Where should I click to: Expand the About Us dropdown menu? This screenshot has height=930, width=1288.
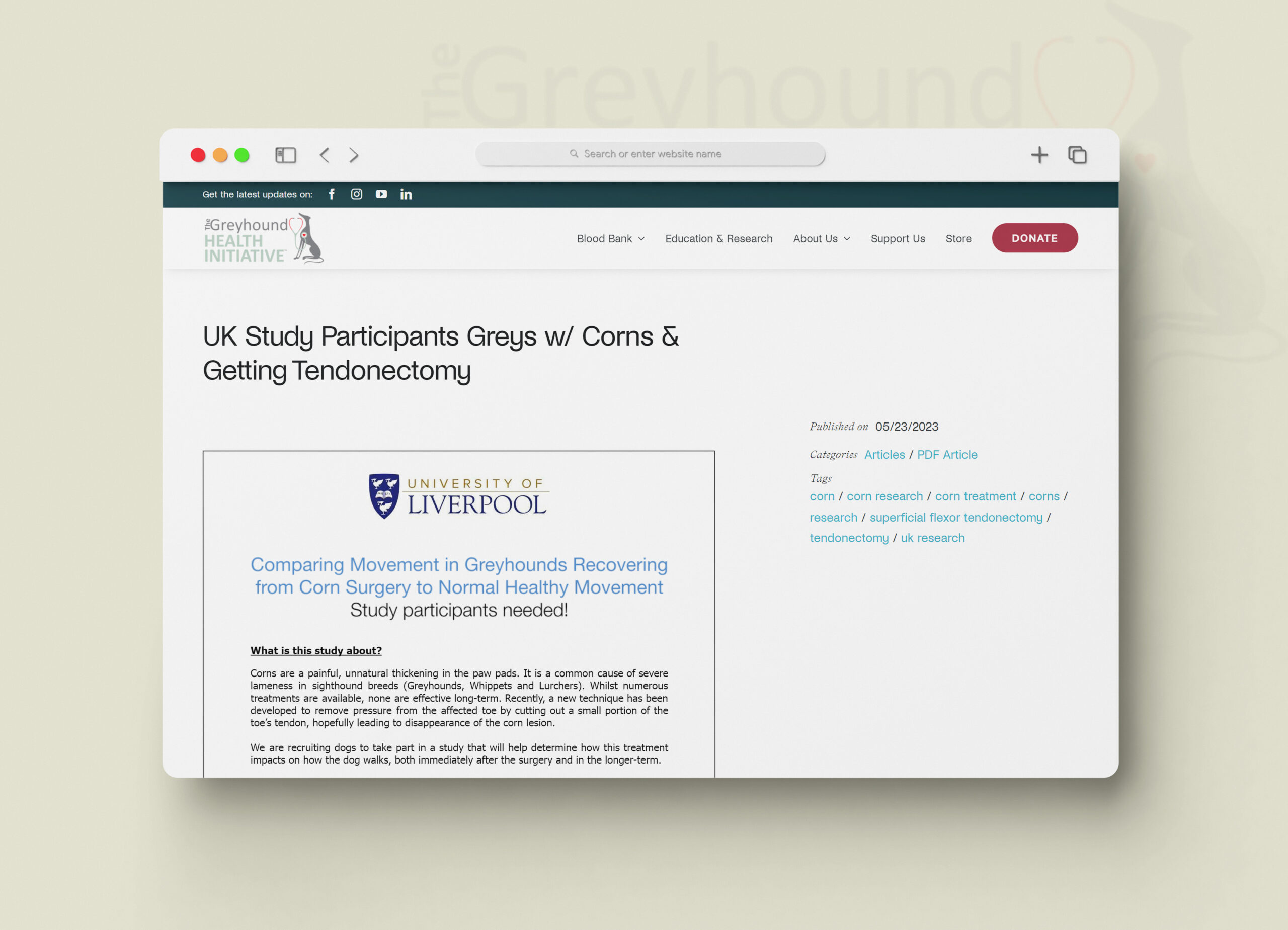click(x=821, y=239)
